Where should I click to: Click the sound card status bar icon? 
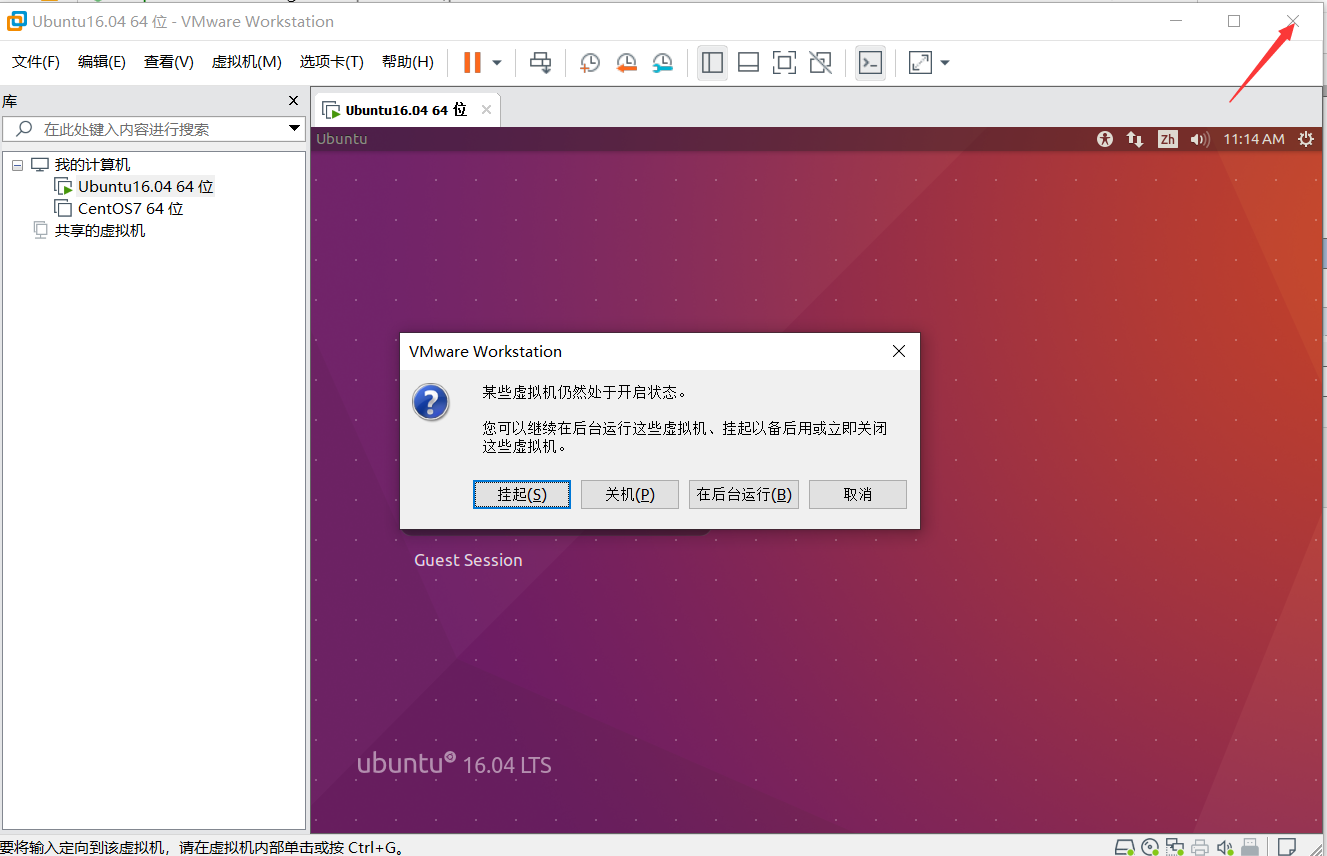[1225, 847]
